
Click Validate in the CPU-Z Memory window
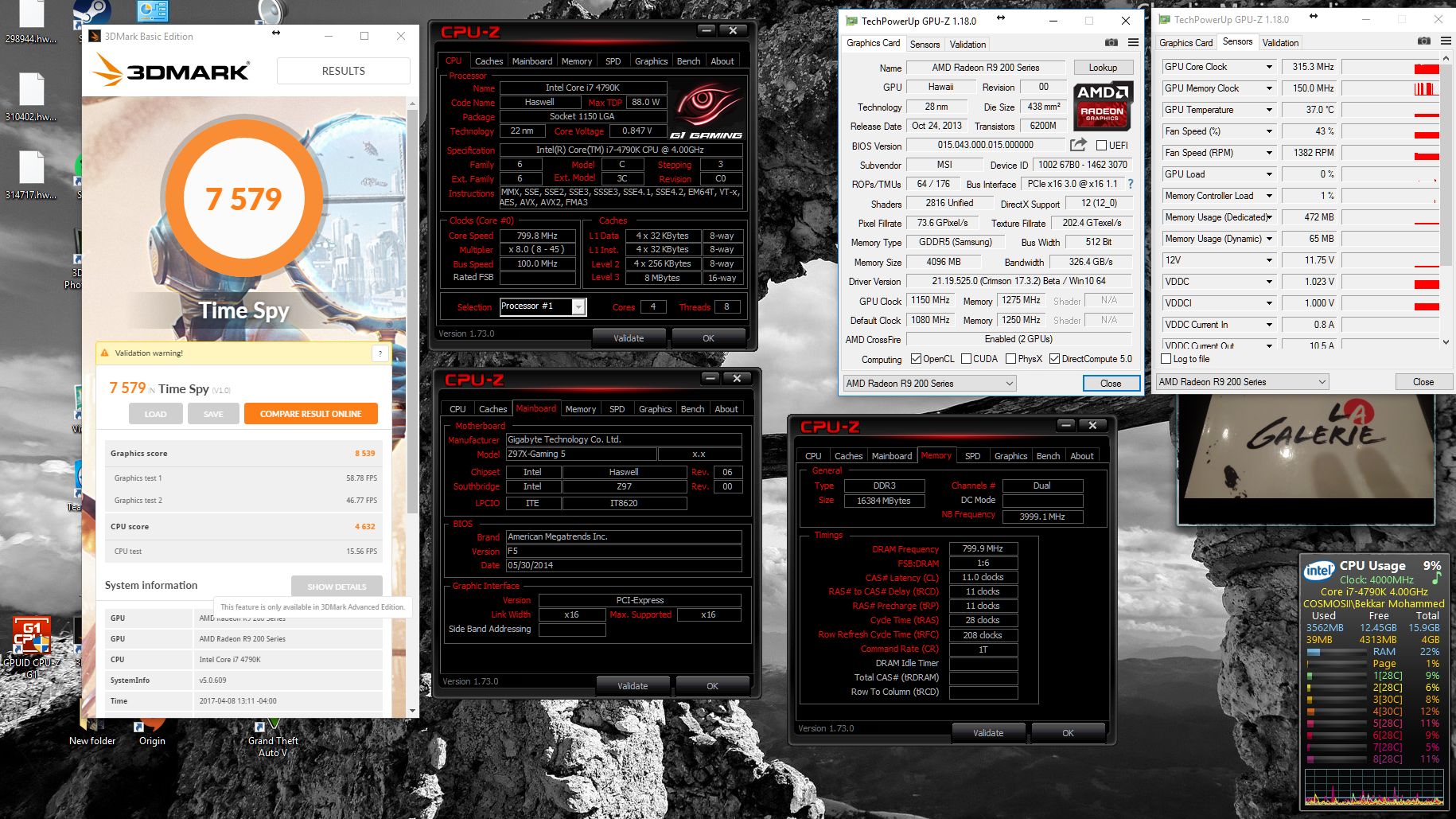pyautogui.click(x=988, y=733)
